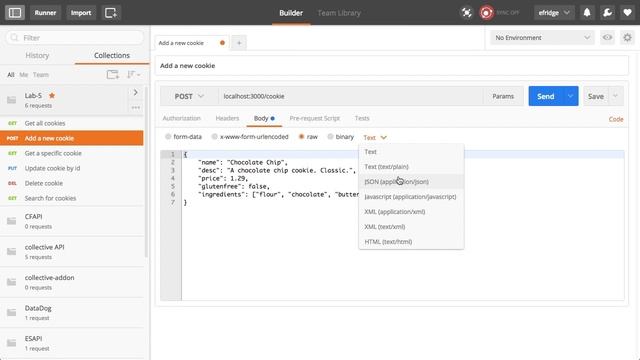Screen dimensions: 640x360
Task: Click the heart icon
Action: point(627,13)
